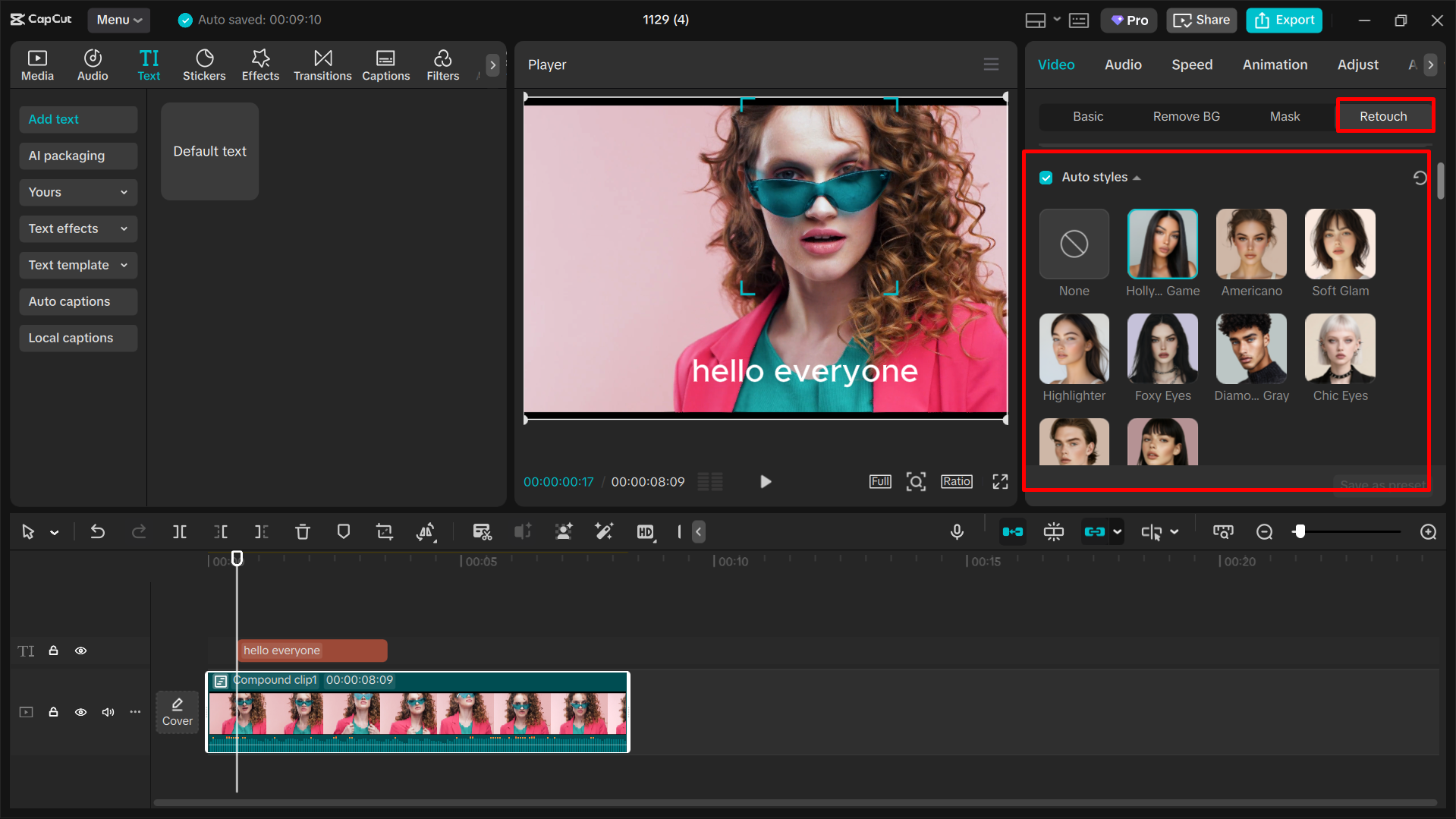Apply the Soft Glam retouch style

[1340, 244]
